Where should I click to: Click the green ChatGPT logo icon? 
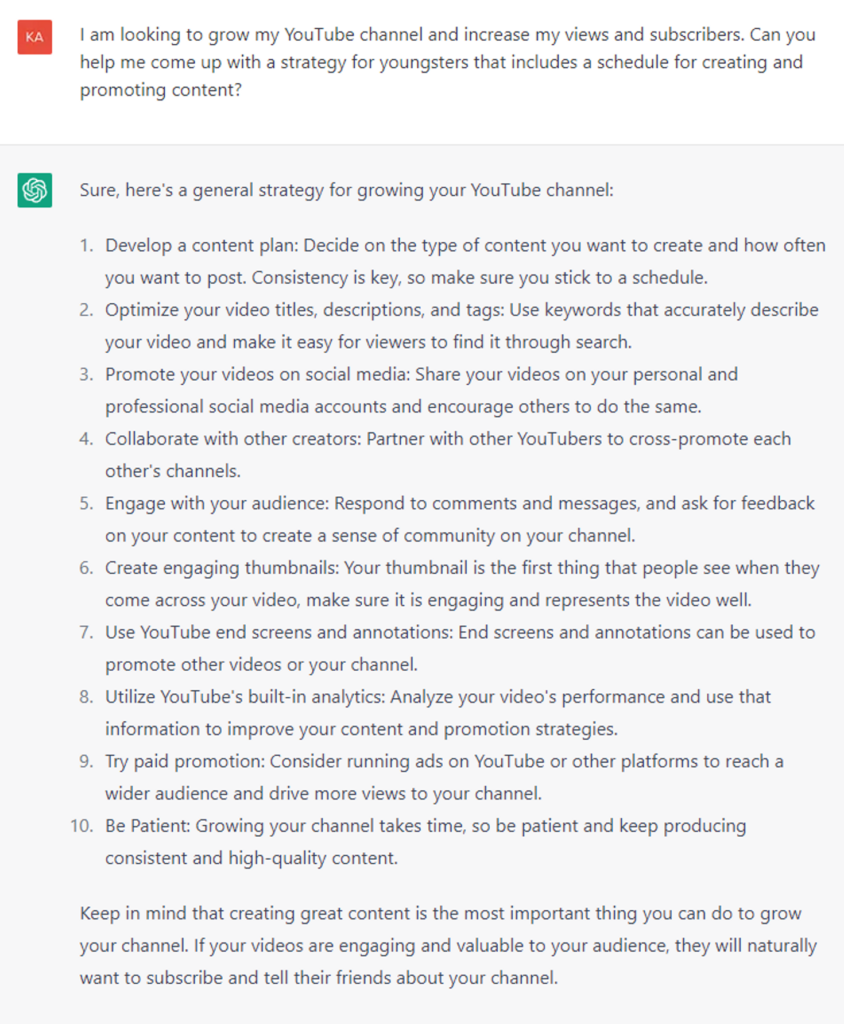click(35, 189)
